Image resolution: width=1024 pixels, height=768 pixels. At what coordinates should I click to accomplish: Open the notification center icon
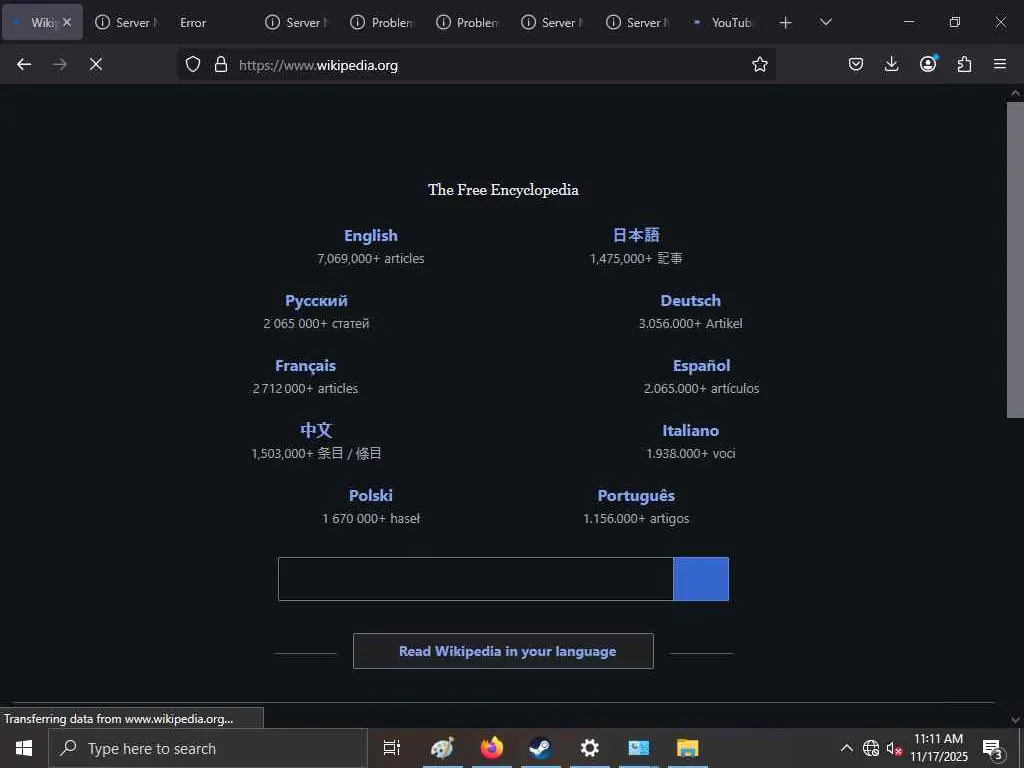993,749
